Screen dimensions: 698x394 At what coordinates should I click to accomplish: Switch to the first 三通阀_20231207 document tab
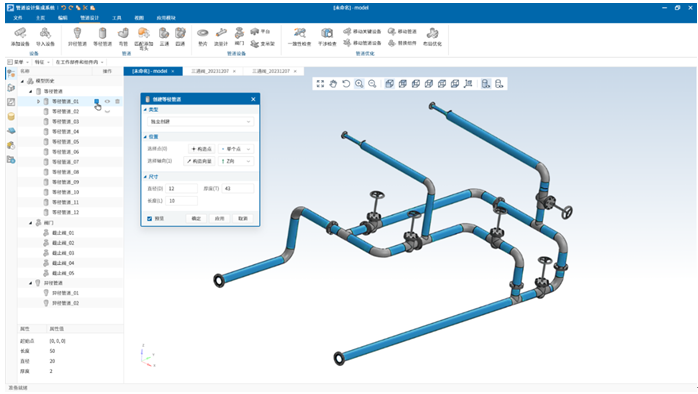click(x=213, y=71)
